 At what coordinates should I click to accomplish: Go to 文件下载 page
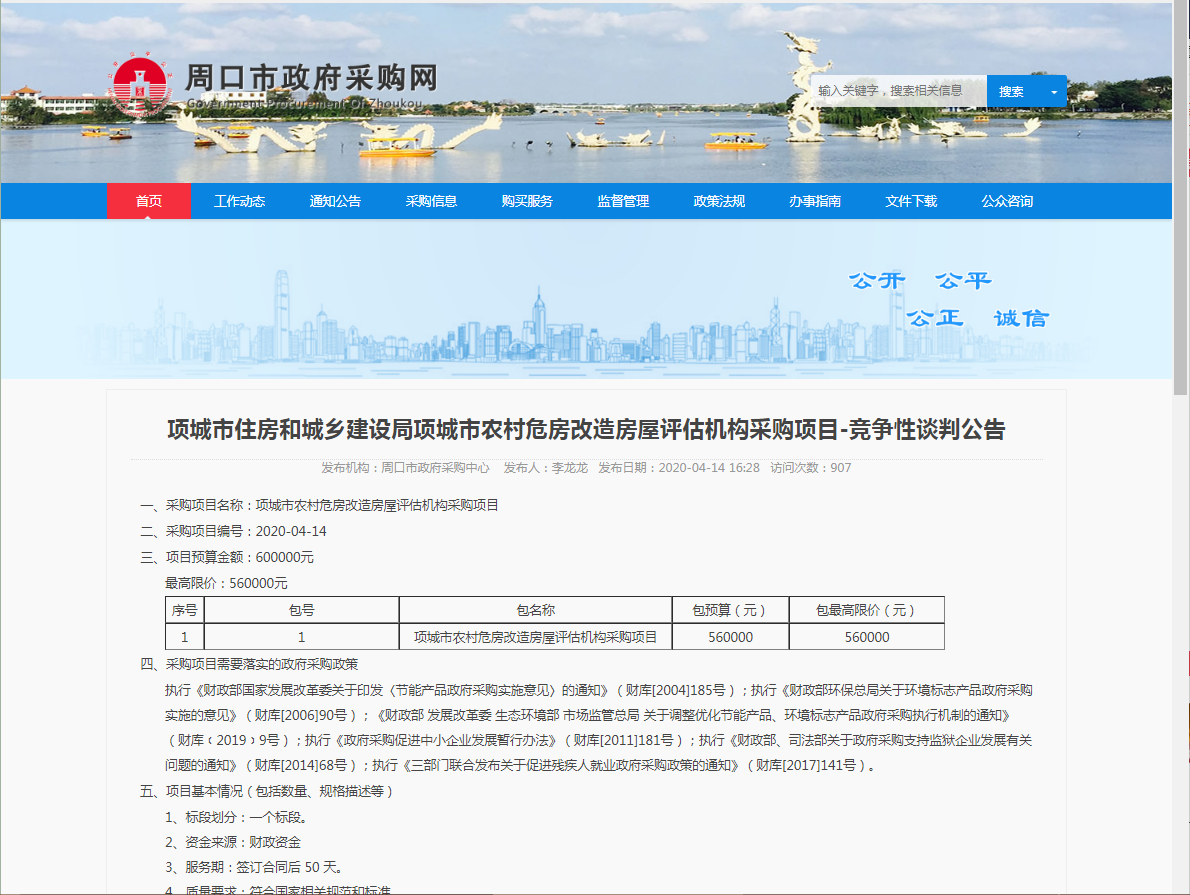coord(911,201)
